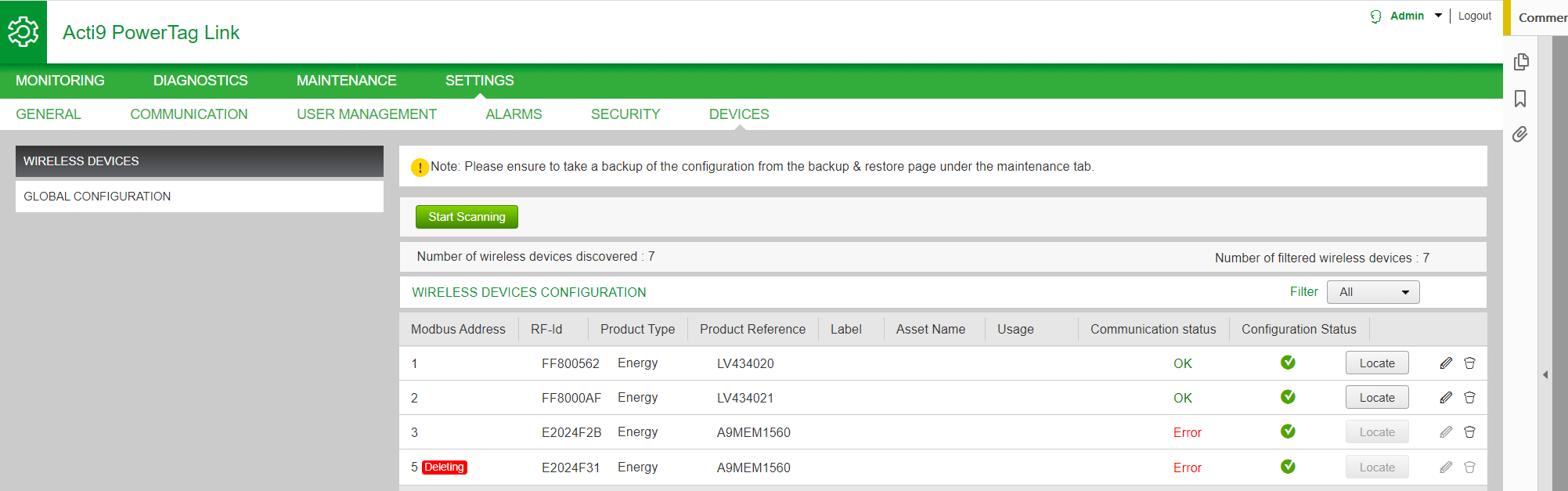Click the gear logo icon beside Acti9 PowerTag Link
This screenshot has height=491, width=1568.
[23, 32]
